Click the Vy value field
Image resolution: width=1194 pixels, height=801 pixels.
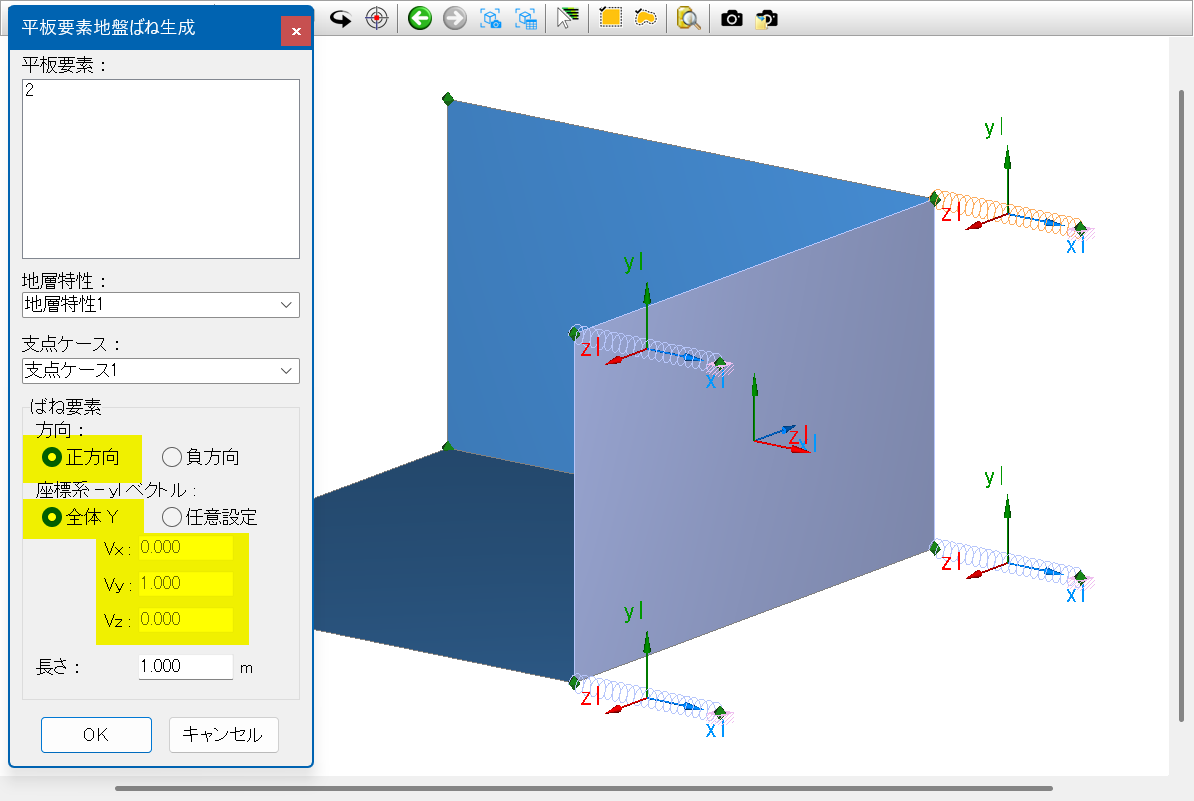coord(185,583)
